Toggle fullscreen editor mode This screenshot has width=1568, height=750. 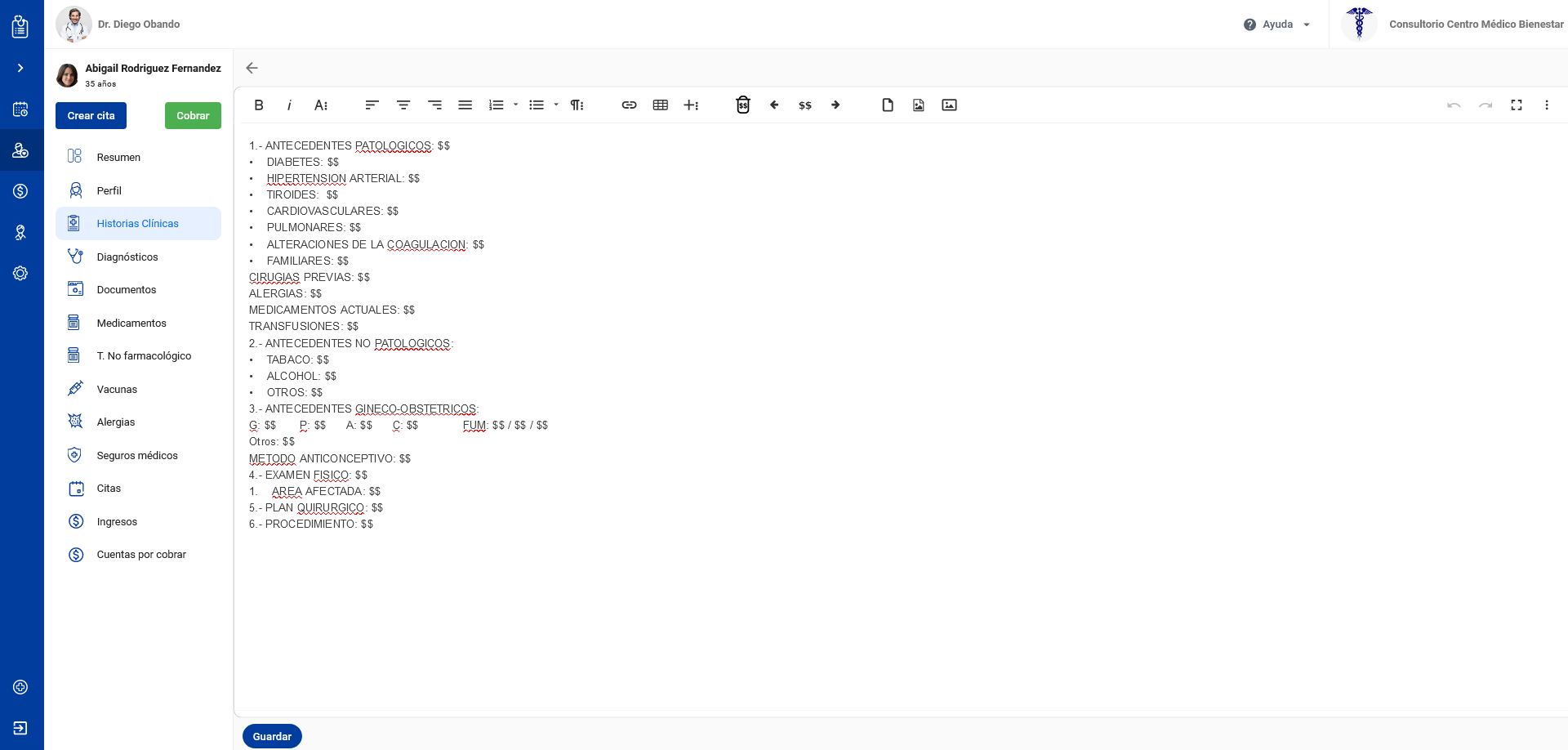(1517, 105)
